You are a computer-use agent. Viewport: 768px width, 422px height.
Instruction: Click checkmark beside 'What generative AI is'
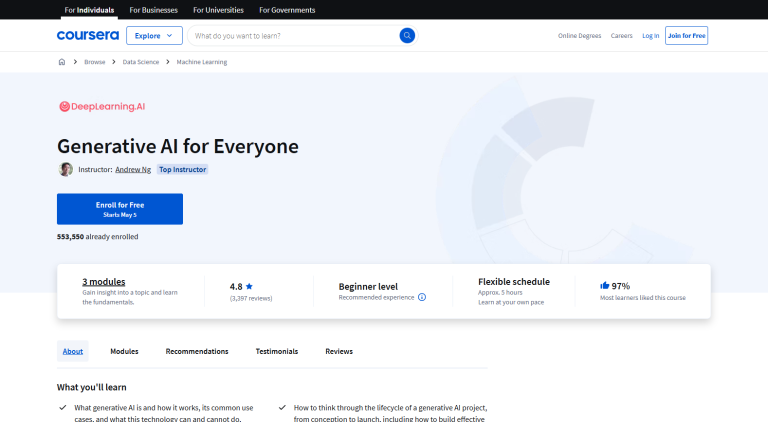tap(63, 407)
